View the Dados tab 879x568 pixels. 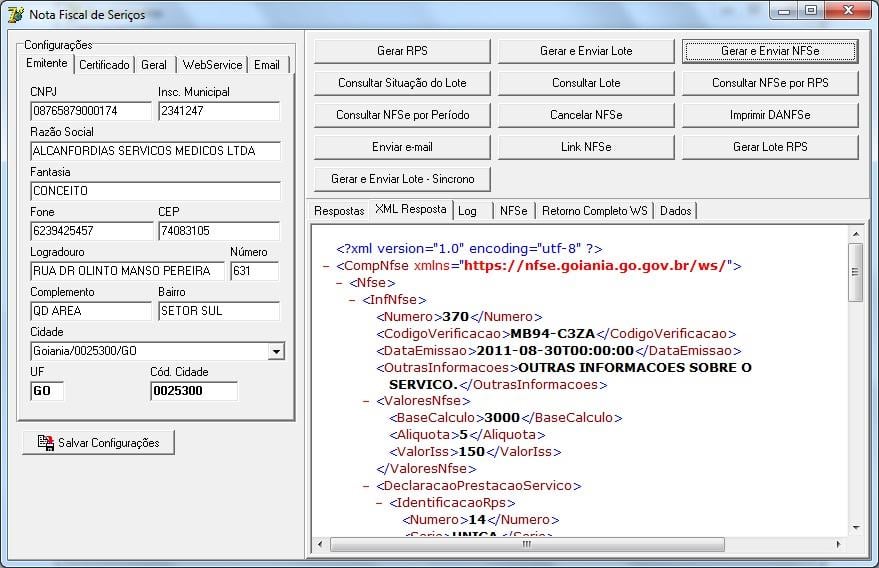click(676, 211)
